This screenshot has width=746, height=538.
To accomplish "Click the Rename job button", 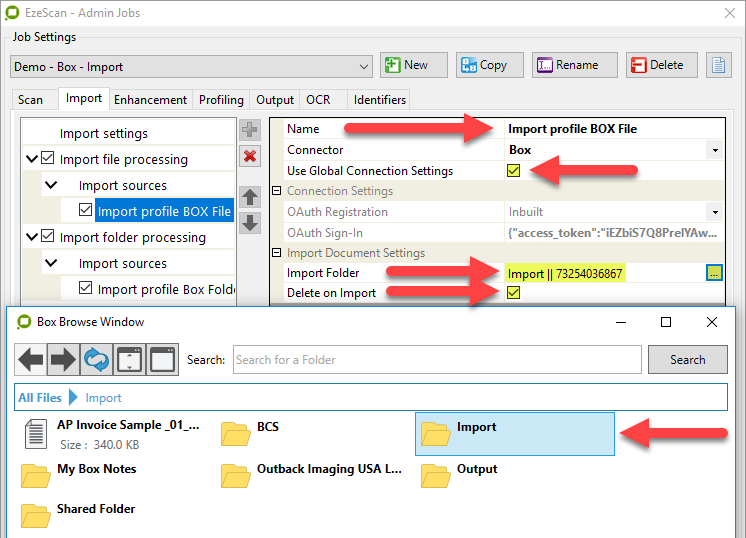I will point(575,65).
